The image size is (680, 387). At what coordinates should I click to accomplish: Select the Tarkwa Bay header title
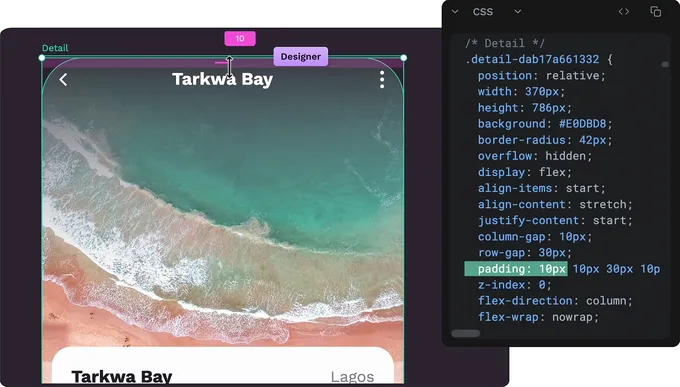[x=222, y=79]
